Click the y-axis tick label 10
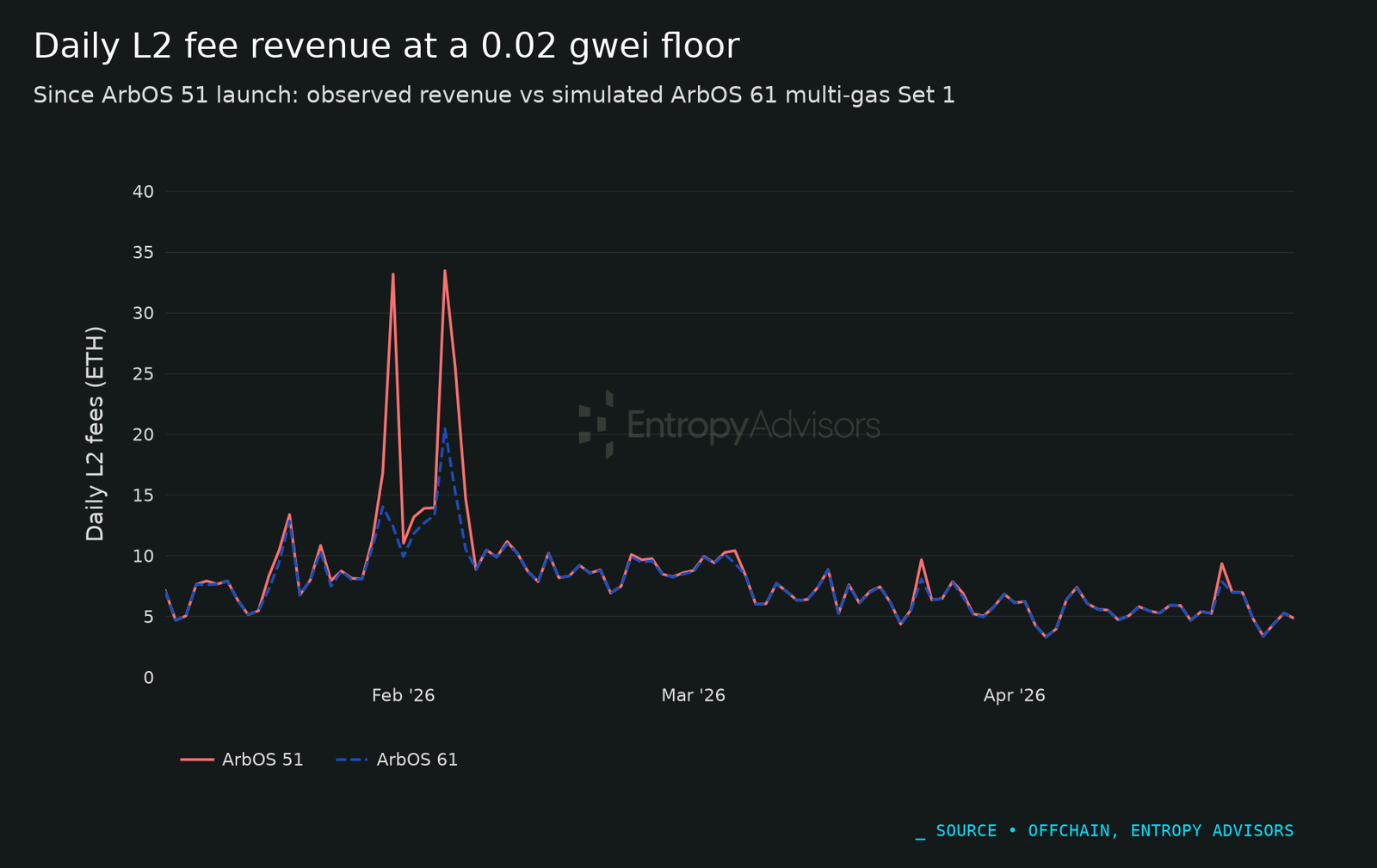Image resolution: width=1377 pixels, height=868 pixels. (143, 556)
